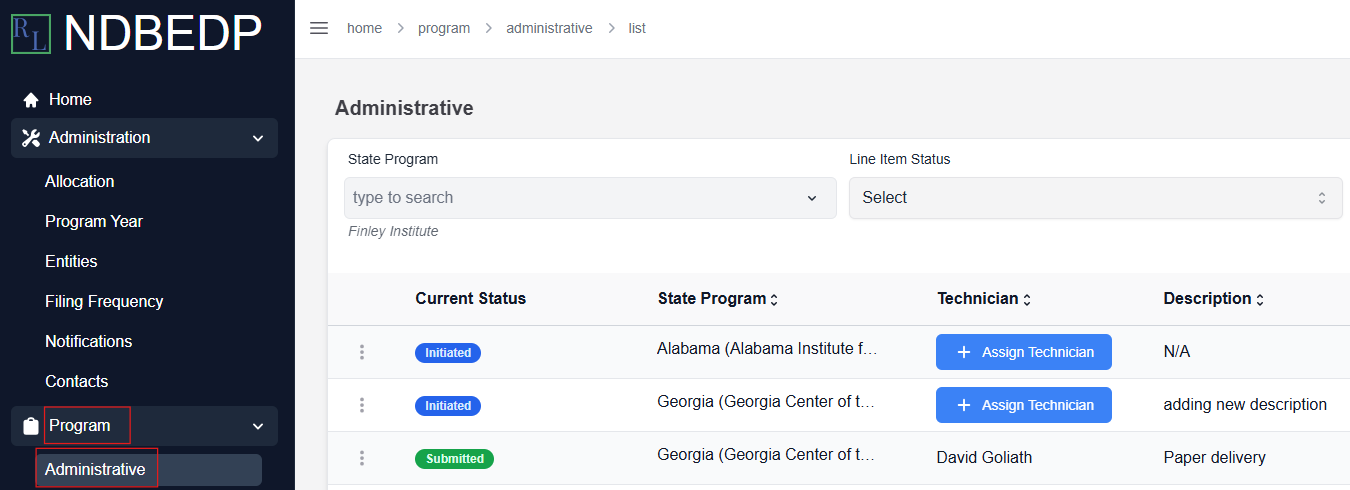Click the RL logo icon

[30, 33]
